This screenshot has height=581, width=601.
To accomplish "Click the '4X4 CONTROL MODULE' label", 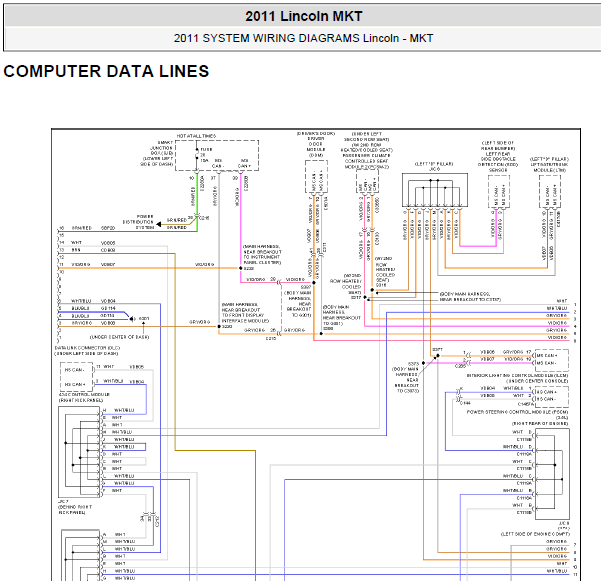I will coord(84,394).
